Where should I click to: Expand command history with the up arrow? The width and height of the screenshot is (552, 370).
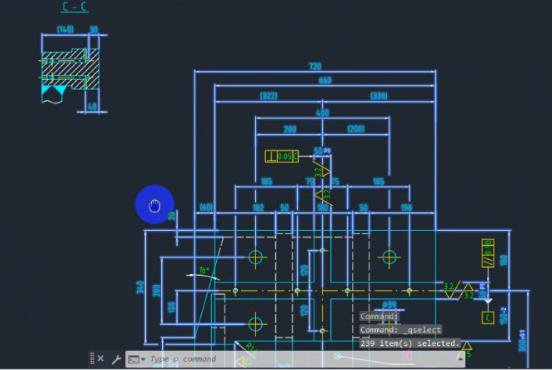point(460,359)
